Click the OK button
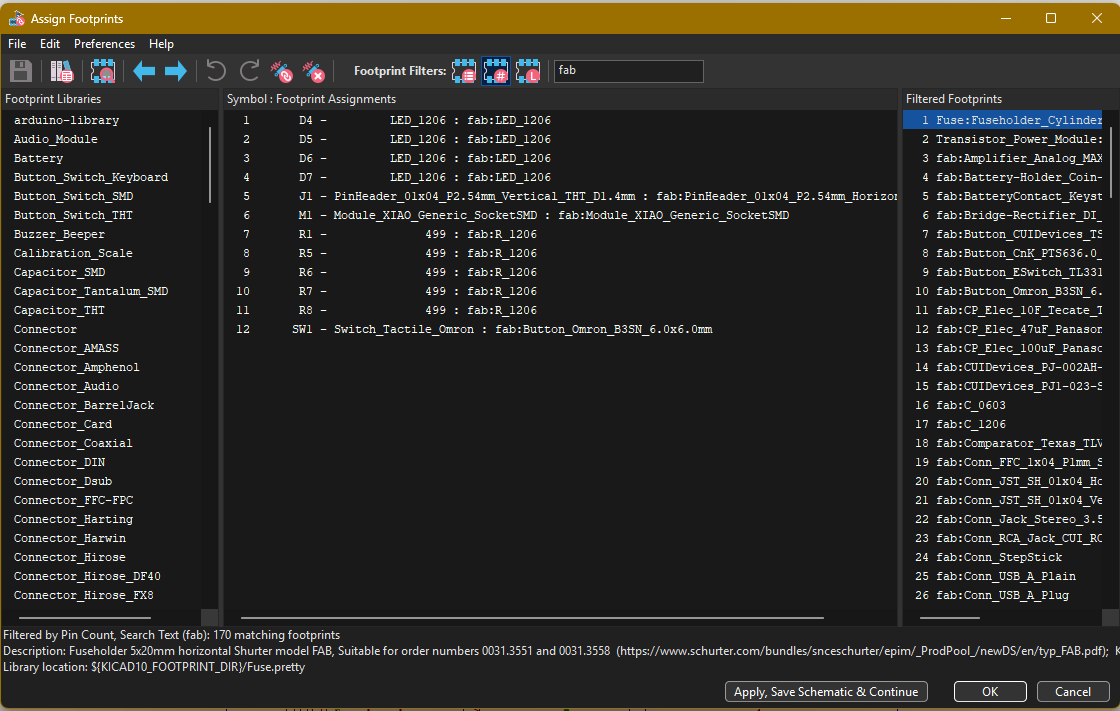 click(x=990, y=692)
